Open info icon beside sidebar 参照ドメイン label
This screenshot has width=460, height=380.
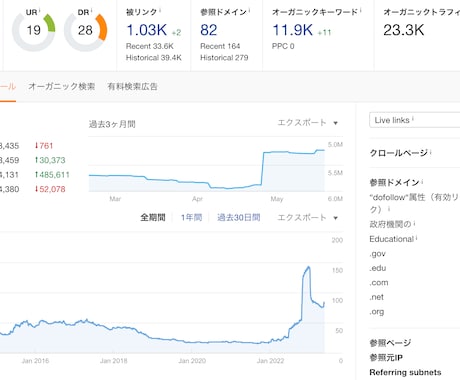point(422,181)
